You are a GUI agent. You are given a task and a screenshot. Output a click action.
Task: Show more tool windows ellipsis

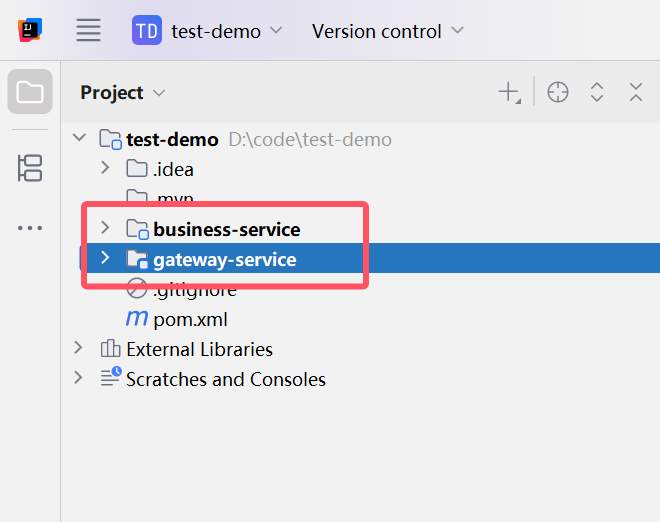(30, 228)
